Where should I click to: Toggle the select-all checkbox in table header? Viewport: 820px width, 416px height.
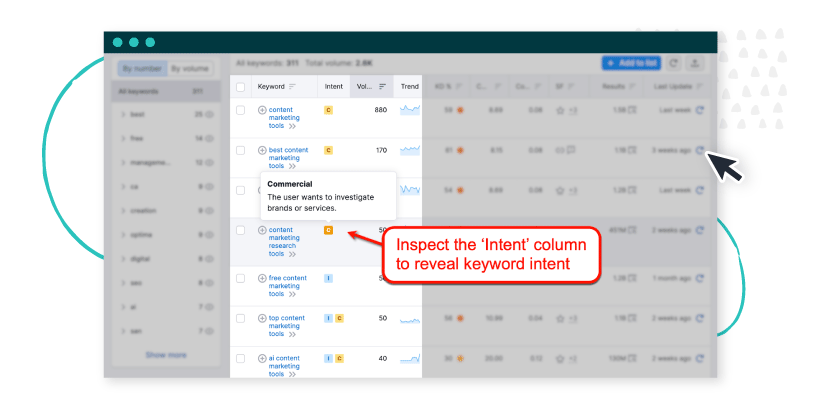240,87
